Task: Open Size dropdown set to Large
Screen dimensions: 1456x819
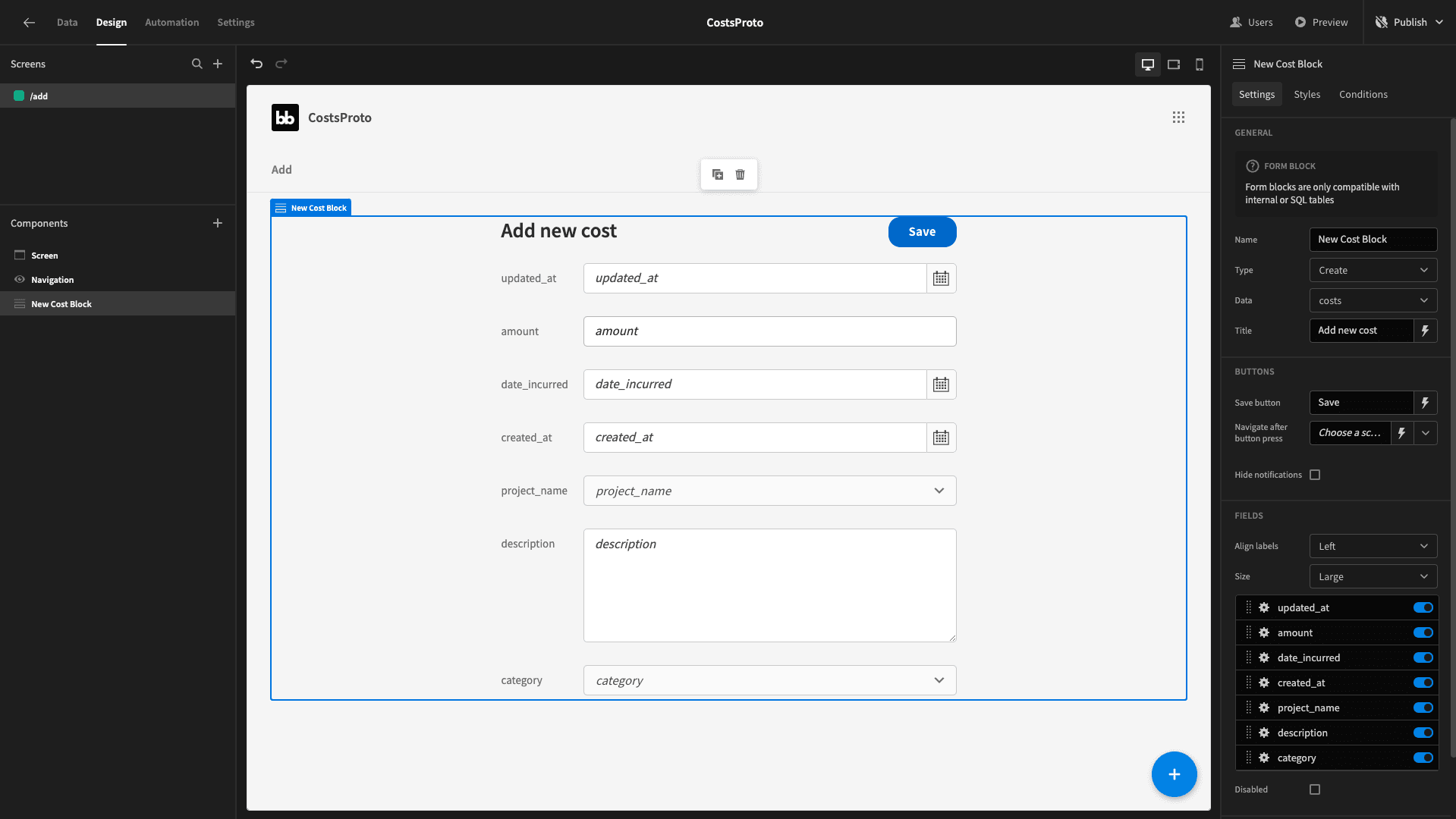Action: [x=1373, y=576]
